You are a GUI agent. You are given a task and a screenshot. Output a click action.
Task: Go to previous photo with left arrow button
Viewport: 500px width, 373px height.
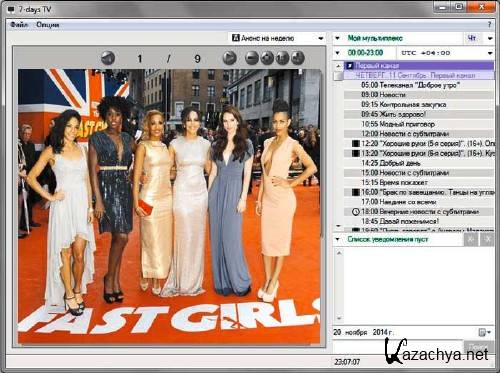[x=108, y=58]
